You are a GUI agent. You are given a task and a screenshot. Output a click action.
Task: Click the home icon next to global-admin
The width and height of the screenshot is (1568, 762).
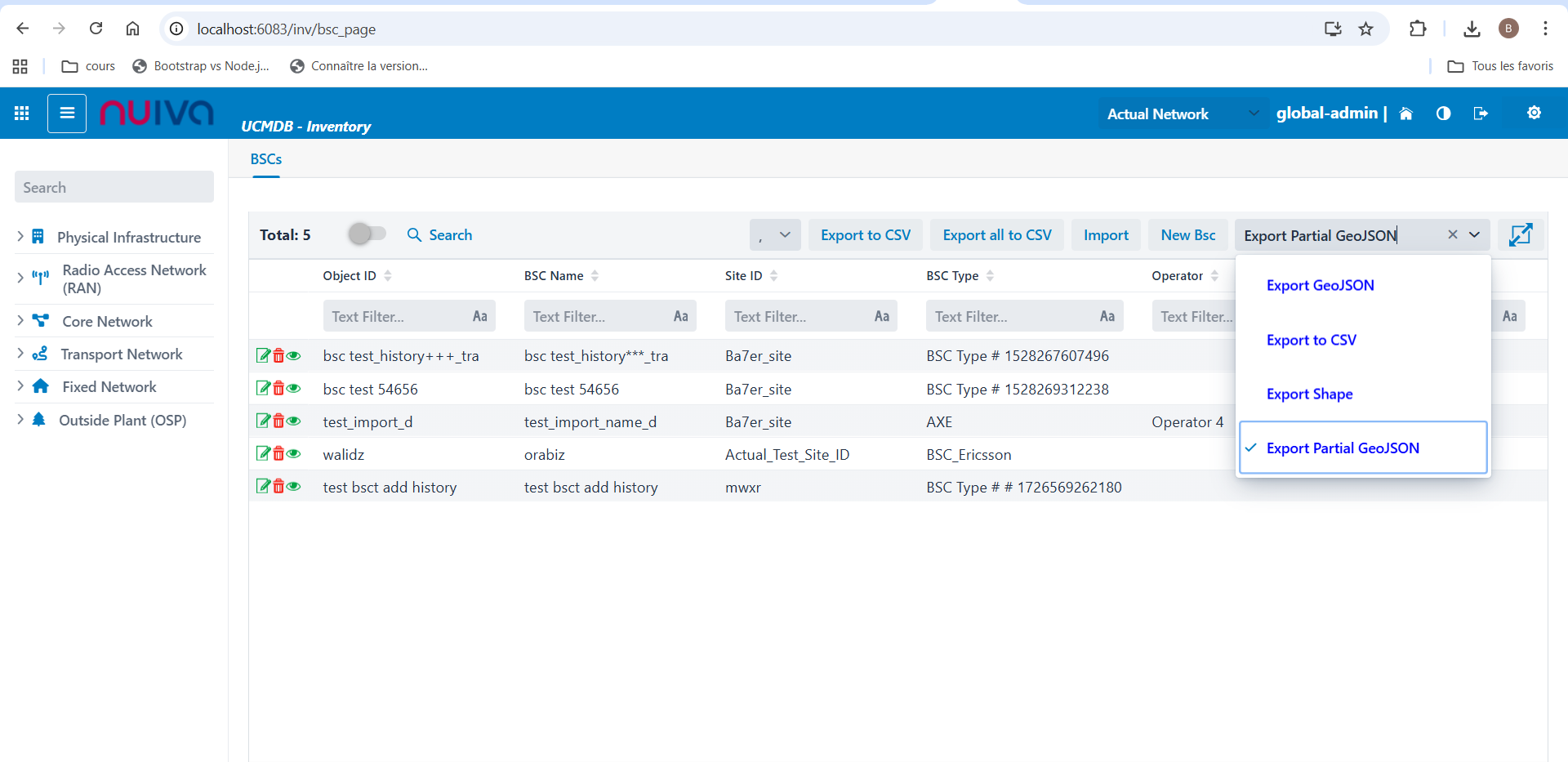[1405, 114]
